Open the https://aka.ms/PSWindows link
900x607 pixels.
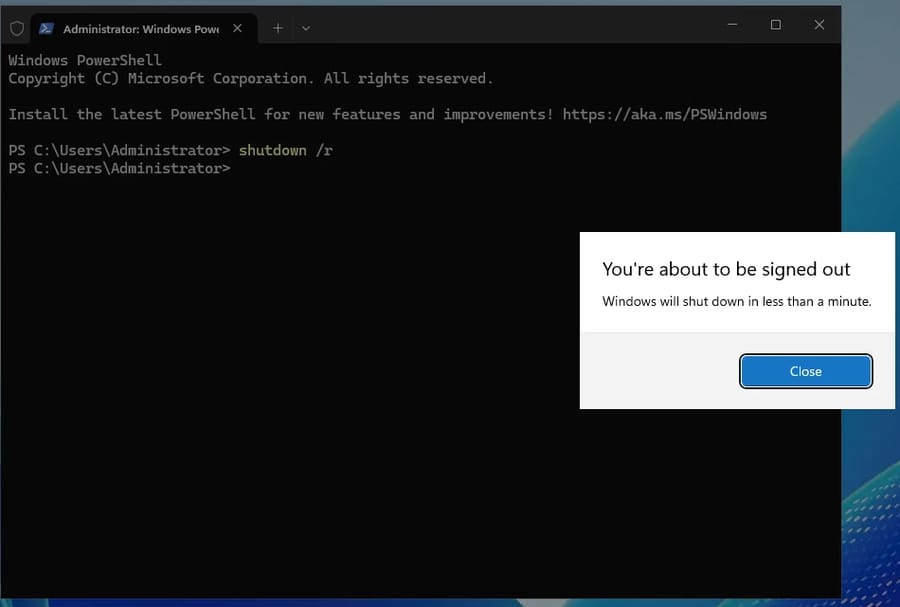click(x=664, y=114)
